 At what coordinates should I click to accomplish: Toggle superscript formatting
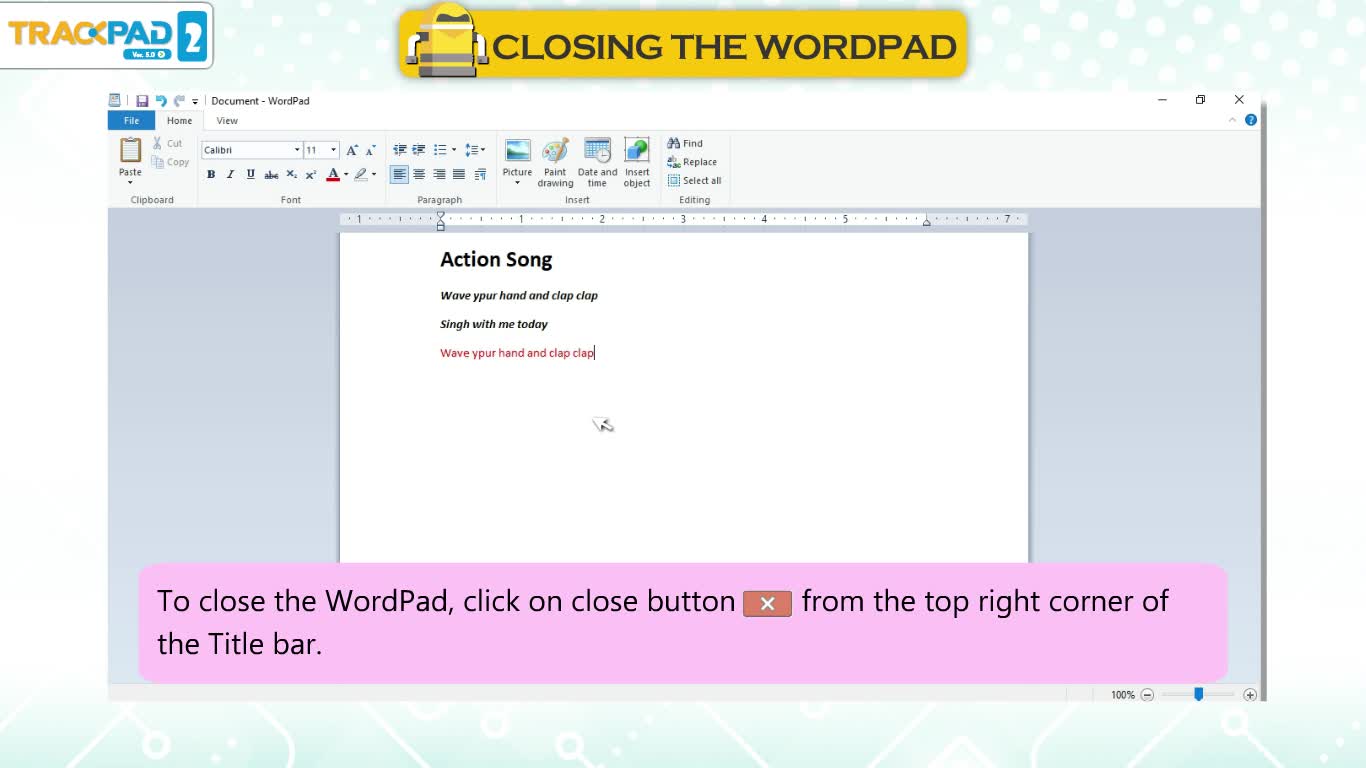pyautogui.click(x=311, y=174)
